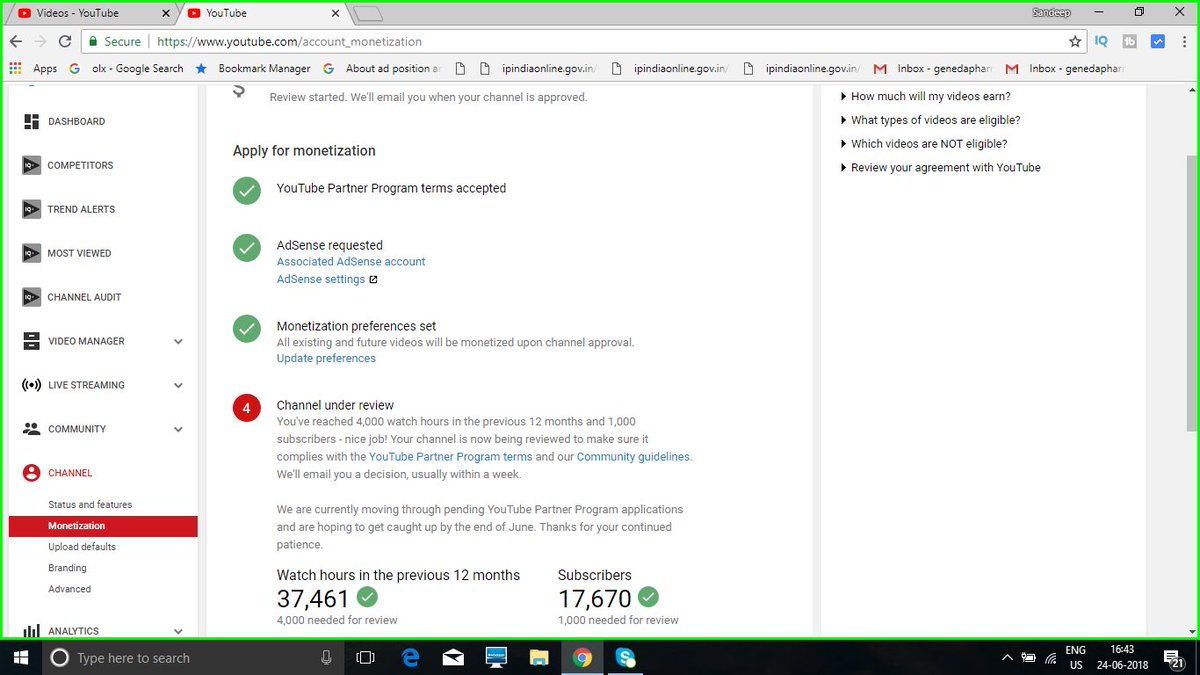The image size is (1200, 675).
Task: Click the TubeBuddy extension icon
Action: (x=1130, y=42)
